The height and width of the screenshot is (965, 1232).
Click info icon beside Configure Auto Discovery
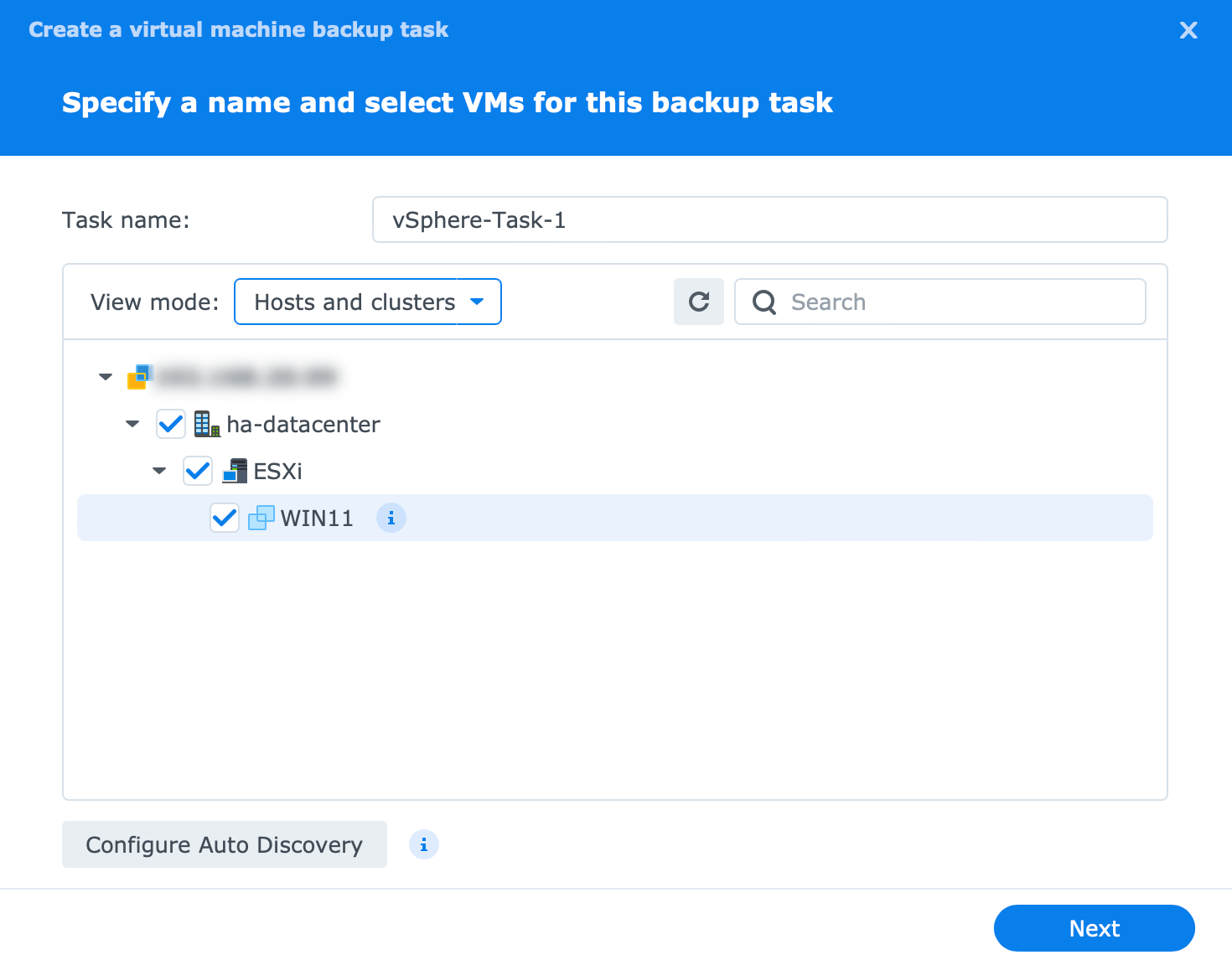[x=424, y=844]
